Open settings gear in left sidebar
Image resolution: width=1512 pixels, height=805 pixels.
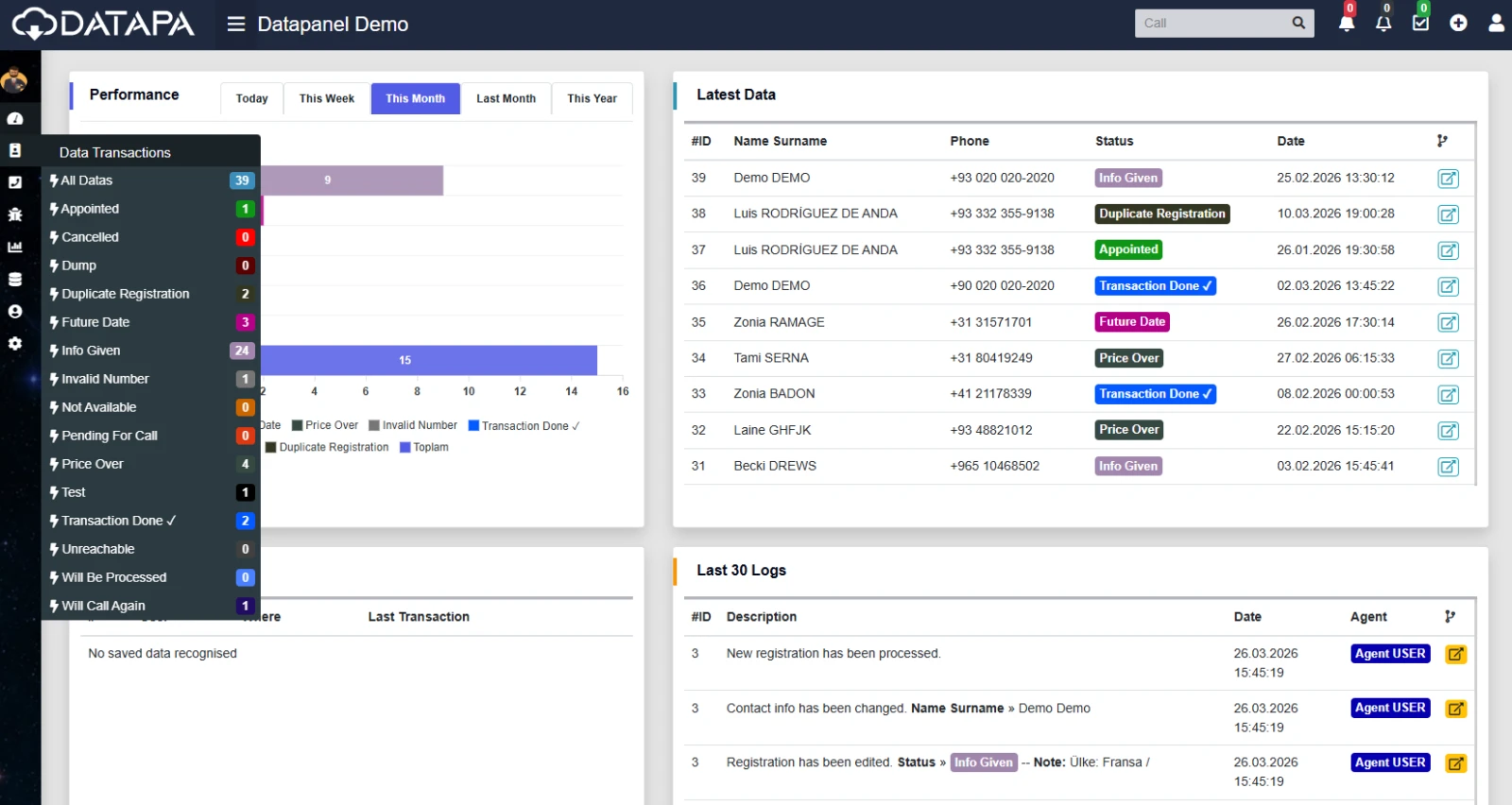coord(15,344)
